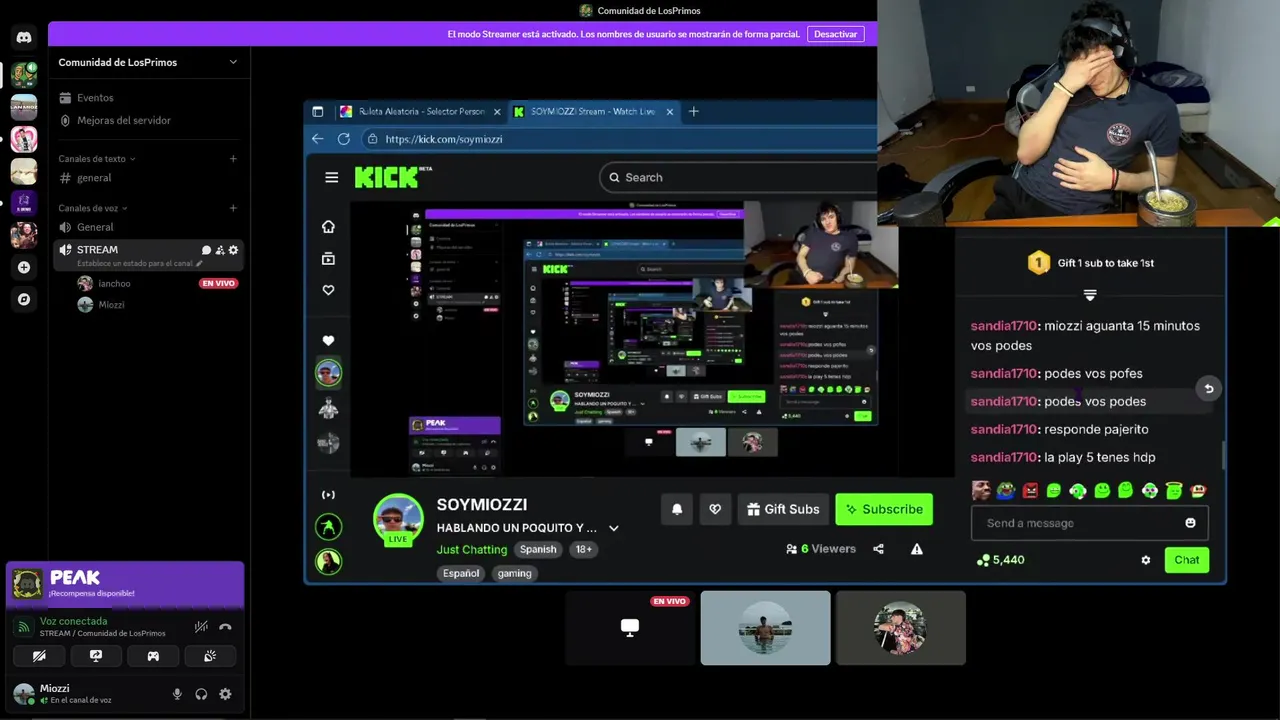Toggle notifications bell for SOYMIOZZI

tap(677, 509)
